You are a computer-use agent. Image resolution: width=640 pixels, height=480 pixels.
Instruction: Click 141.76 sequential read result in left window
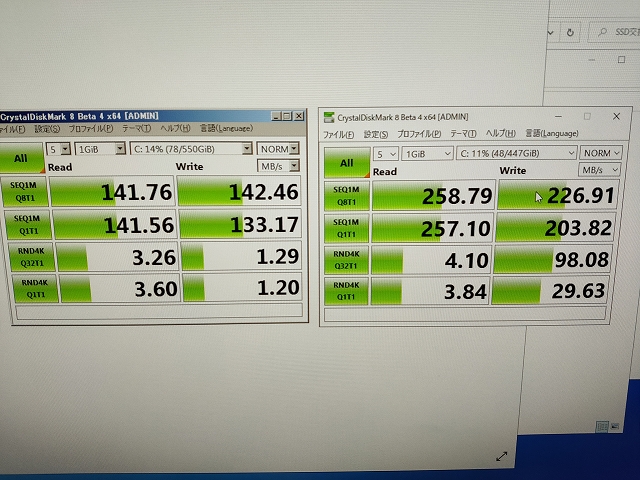(x=113, y=191)
